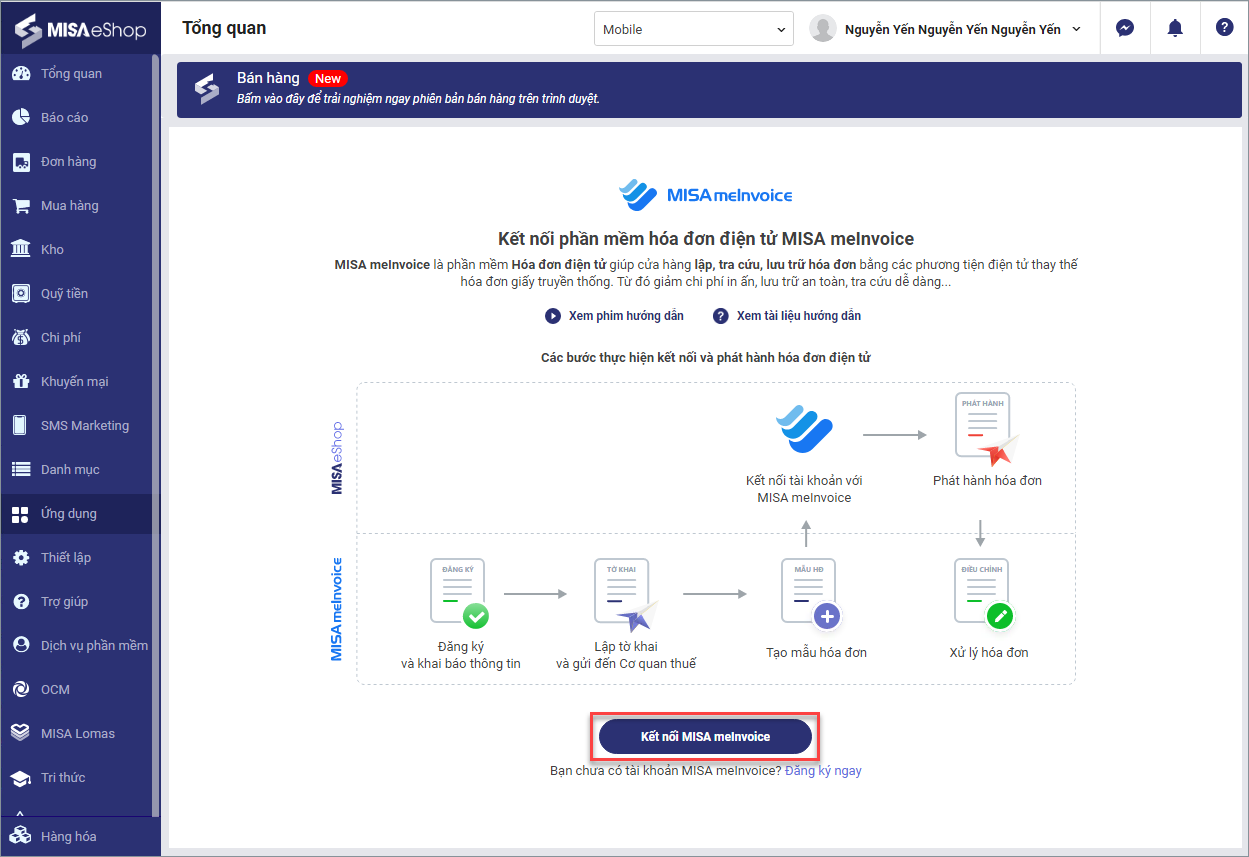Screen dimensions: 1249x857
Task: Click the play icon beside Xem phim hướng dẫn
Action: click(x=552, y=316)
